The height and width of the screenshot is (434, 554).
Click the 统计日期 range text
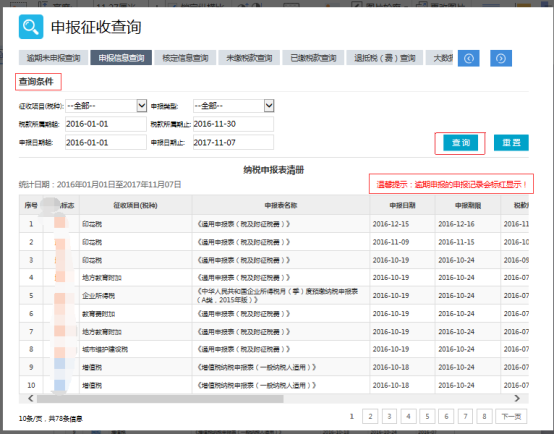coord(100,184)
